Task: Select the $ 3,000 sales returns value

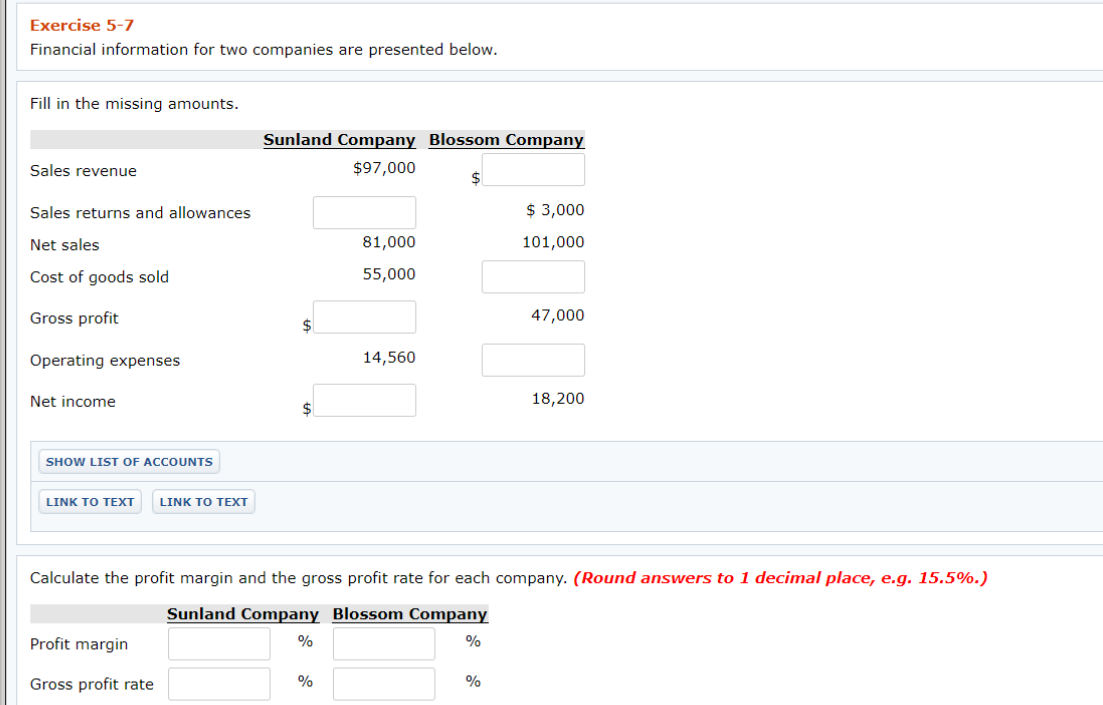Action: click(x=555, y=210)
